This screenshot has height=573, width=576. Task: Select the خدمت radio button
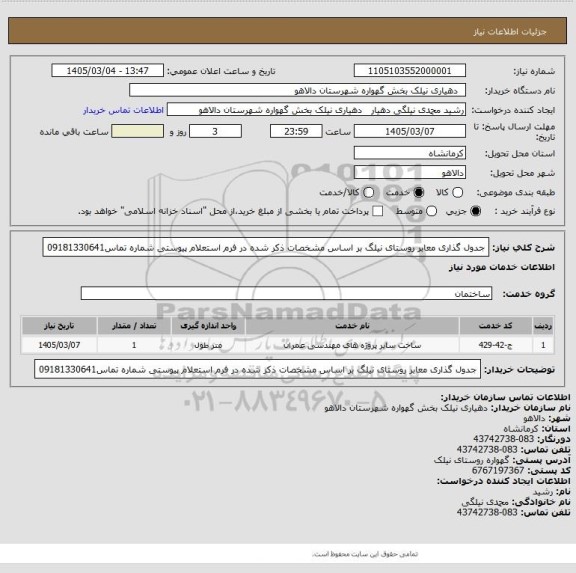pos(418,192)
